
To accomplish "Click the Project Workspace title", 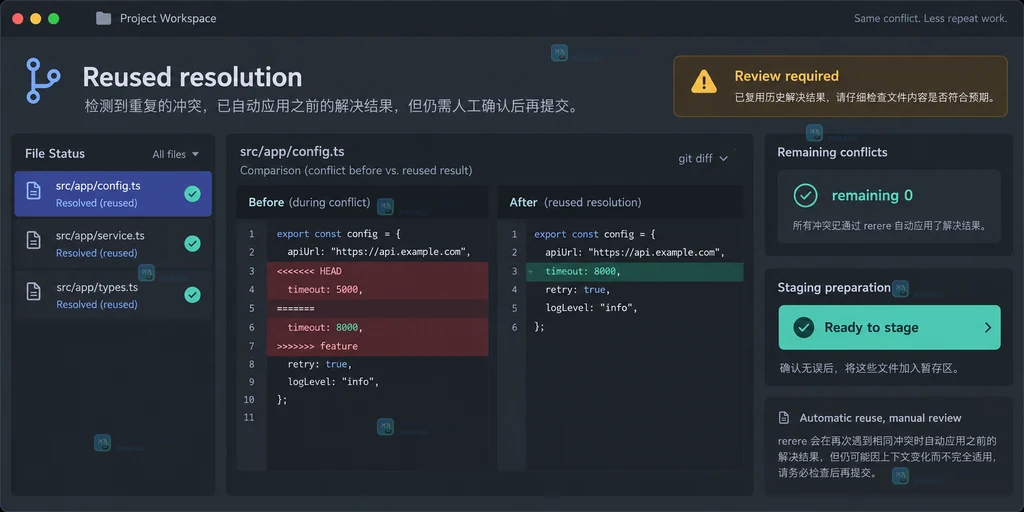I will coord(168,18).
